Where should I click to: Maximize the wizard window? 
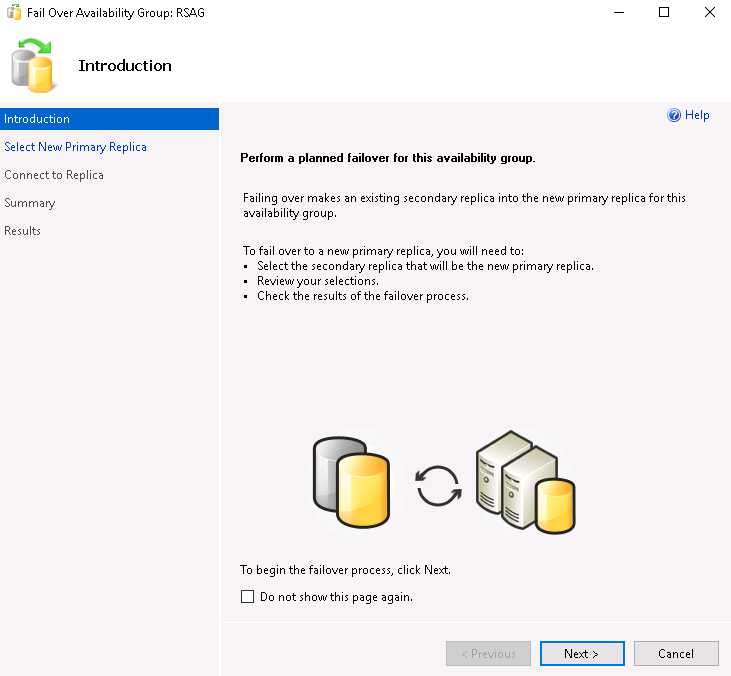[x=664, y=13]
